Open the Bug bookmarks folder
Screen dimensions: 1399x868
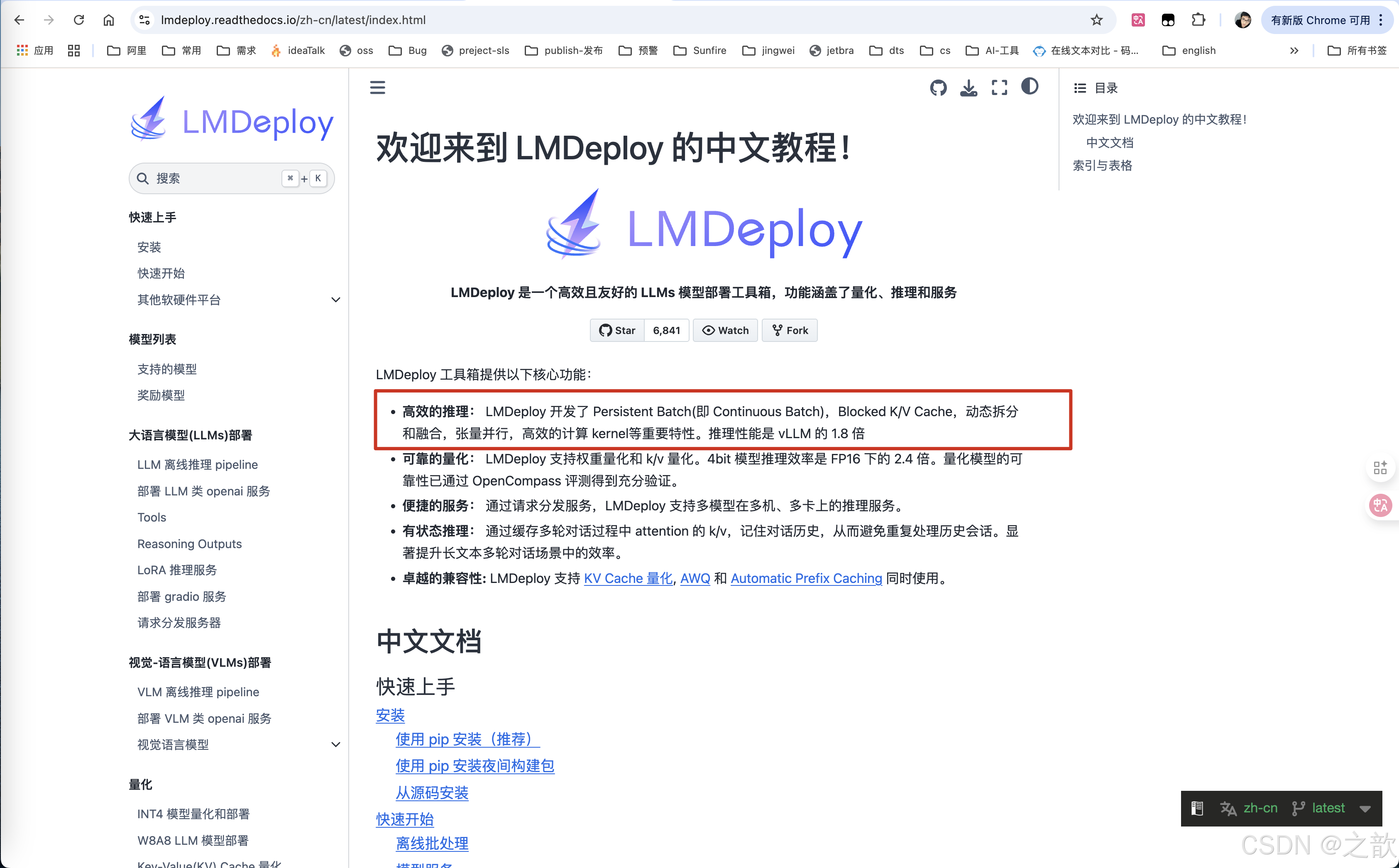click(x=408, y=51)
